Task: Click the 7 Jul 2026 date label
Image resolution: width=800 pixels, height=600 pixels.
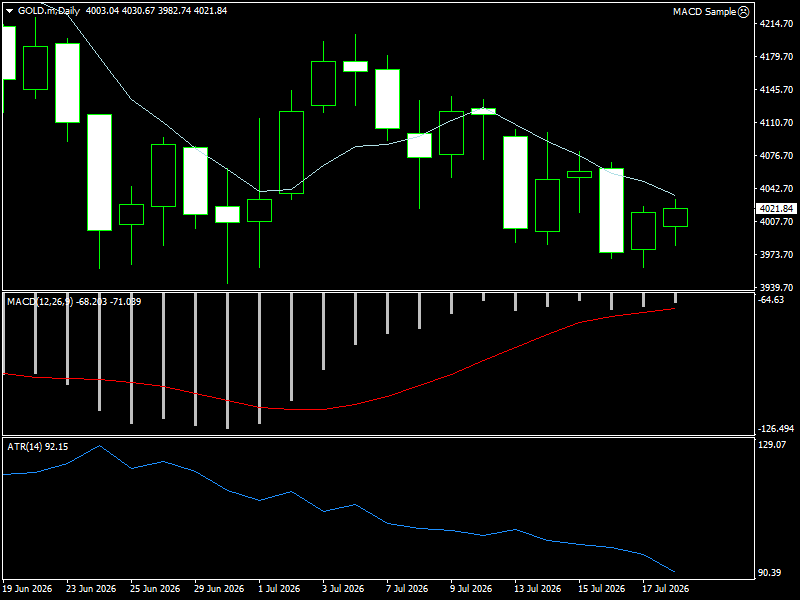Action: point(407,589)
